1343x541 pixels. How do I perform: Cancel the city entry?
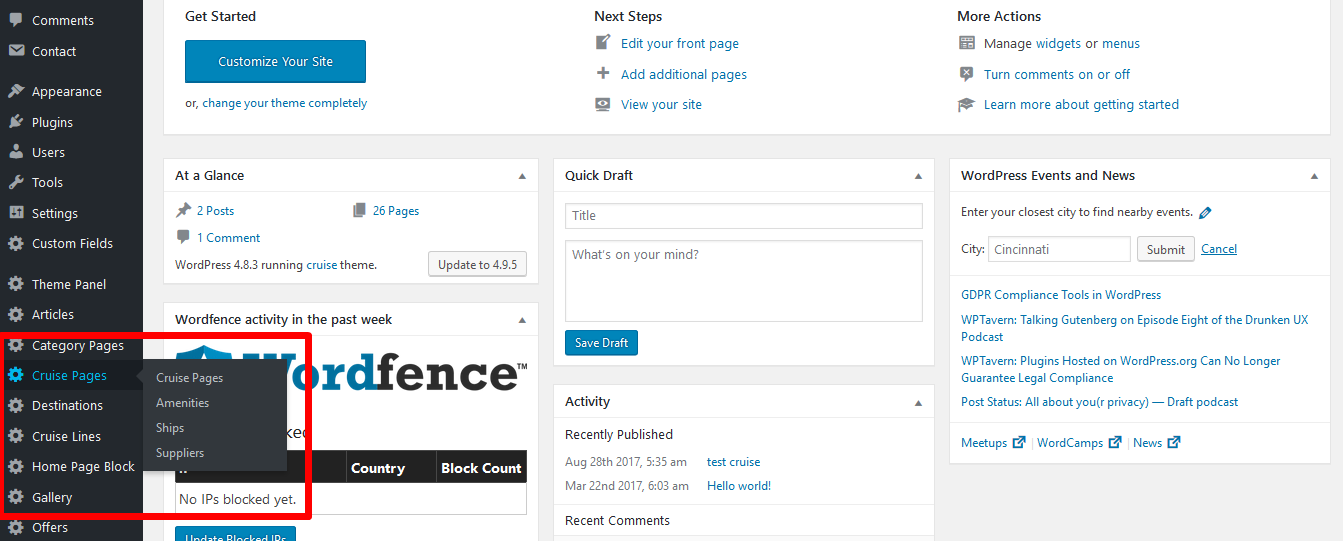[x=1219, y=249]
